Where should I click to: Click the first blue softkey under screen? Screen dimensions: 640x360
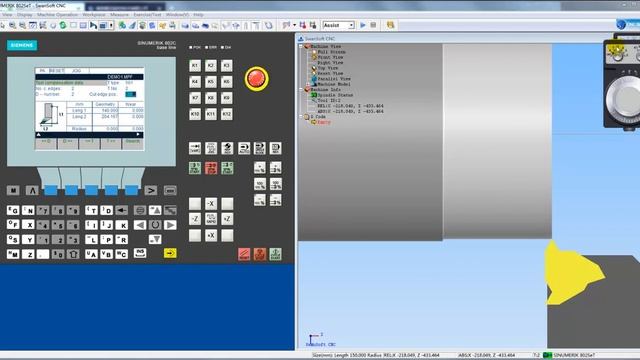point(51,190)
